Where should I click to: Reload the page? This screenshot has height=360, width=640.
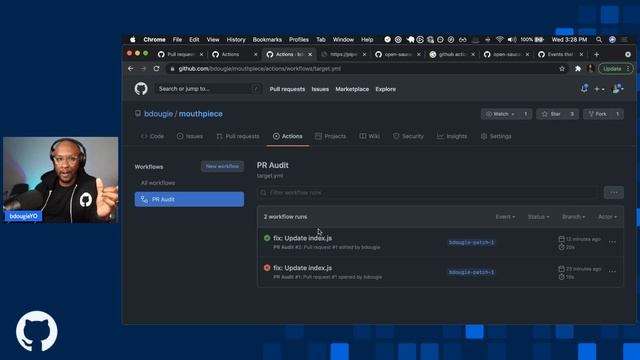click(x=156, y=69)
